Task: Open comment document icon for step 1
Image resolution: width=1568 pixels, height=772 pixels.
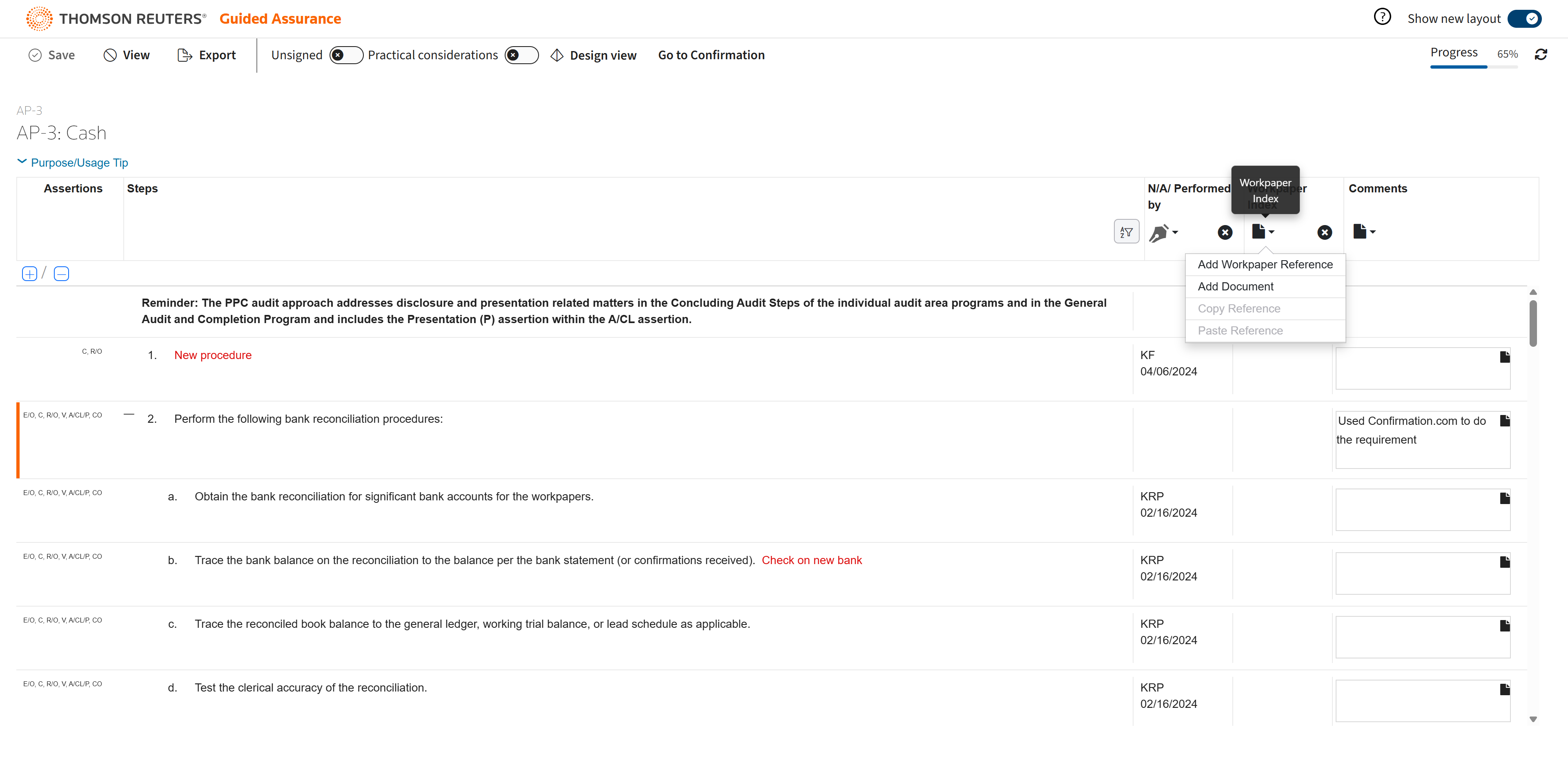Action: [x=1504, y=357]
